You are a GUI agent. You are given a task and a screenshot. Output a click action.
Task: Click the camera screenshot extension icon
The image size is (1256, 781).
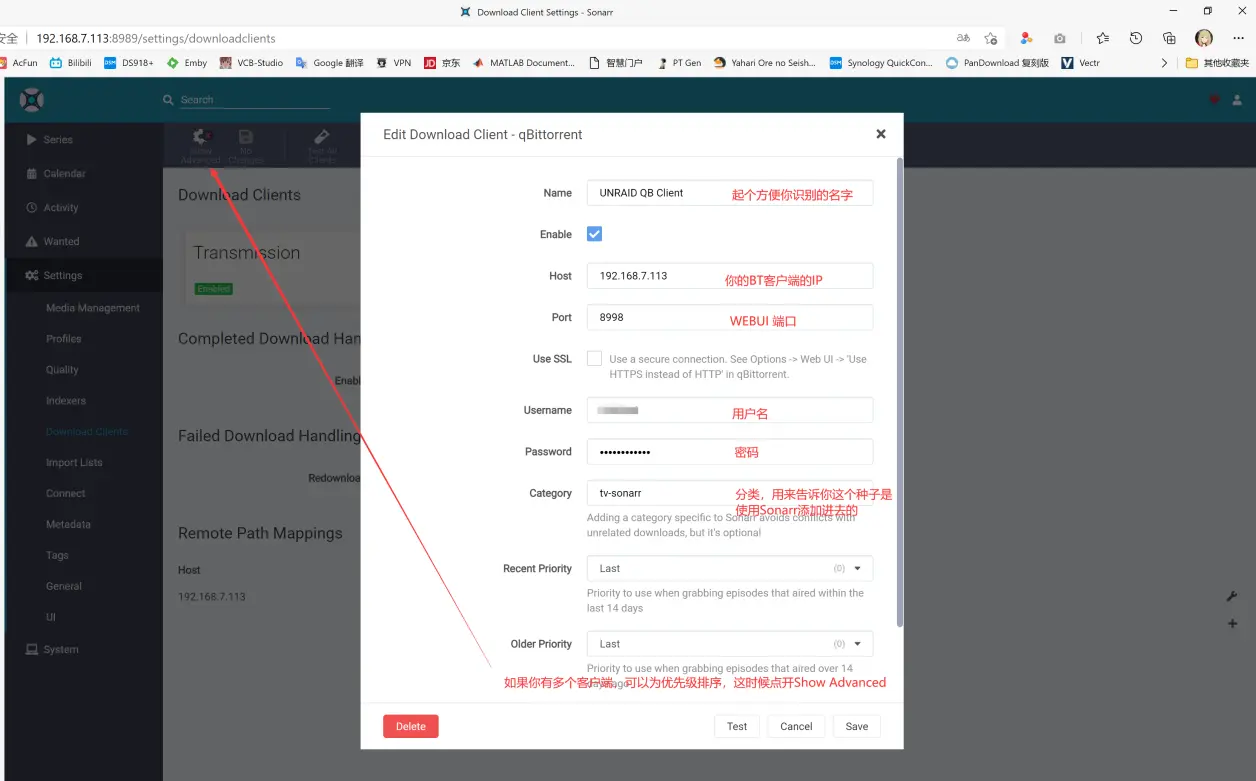(x=1060, y=38)
